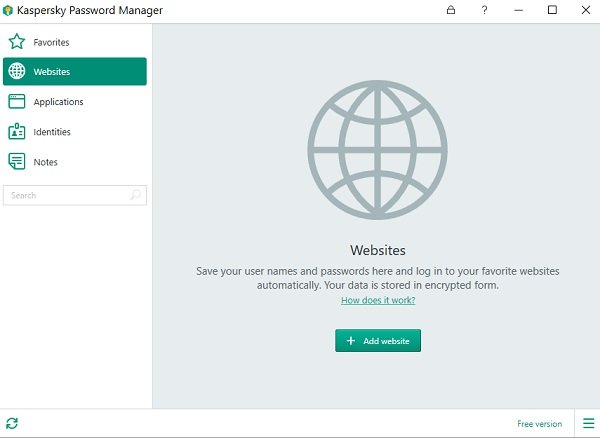Open the 'How does it work?' link
Image resolution: width=600 pixels, height=438 pixels.
pyautogui.click(x=378, y=300)
